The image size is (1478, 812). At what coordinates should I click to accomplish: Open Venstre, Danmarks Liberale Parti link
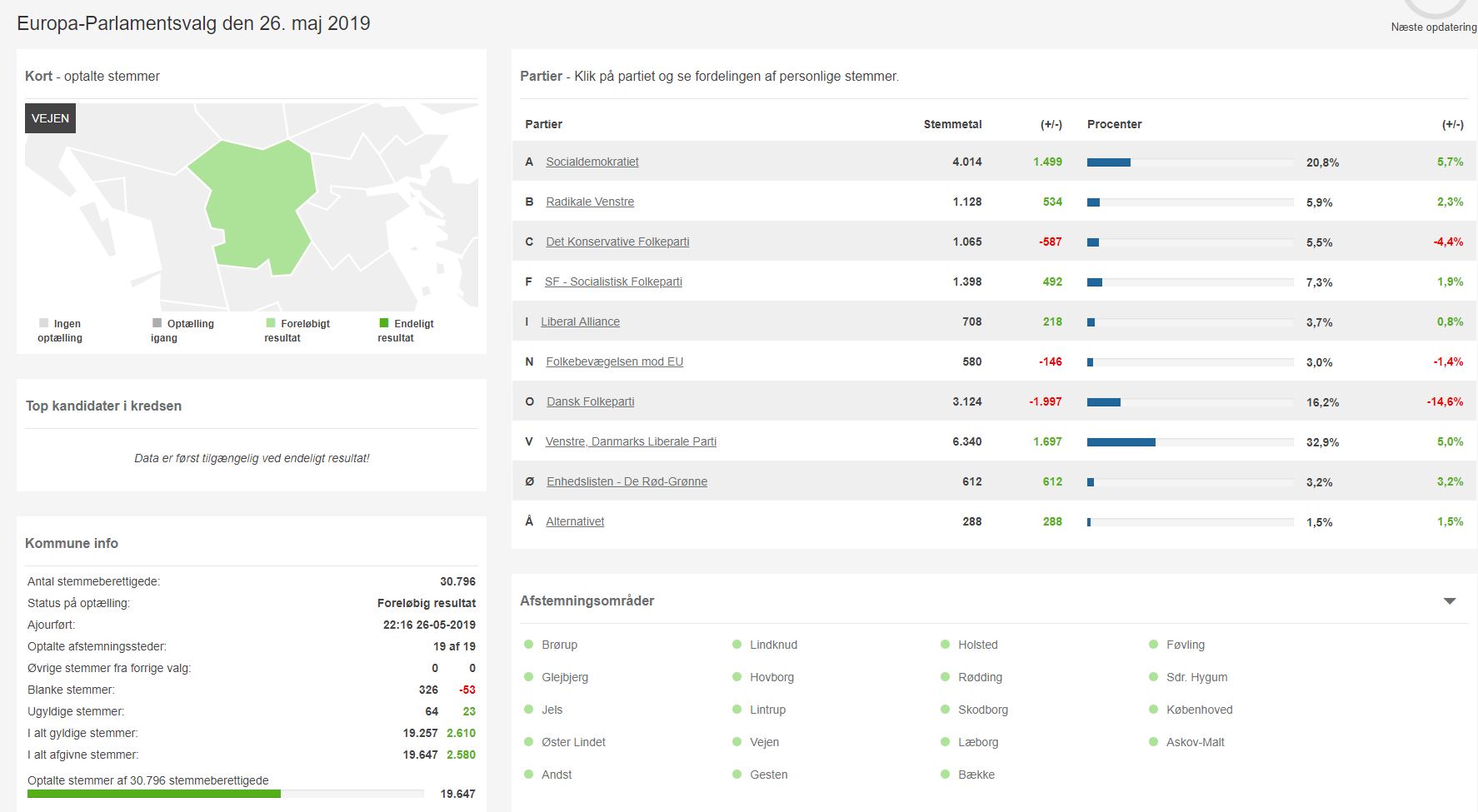631,441
